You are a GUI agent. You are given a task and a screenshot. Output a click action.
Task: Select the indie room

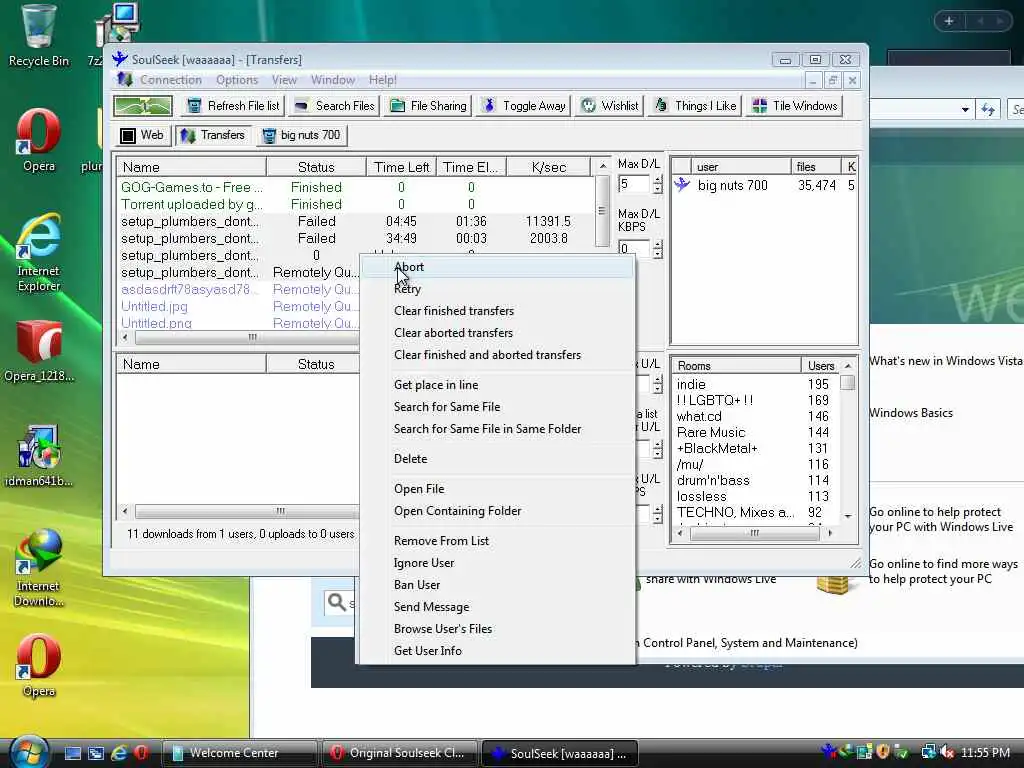[x=756, y=384]
